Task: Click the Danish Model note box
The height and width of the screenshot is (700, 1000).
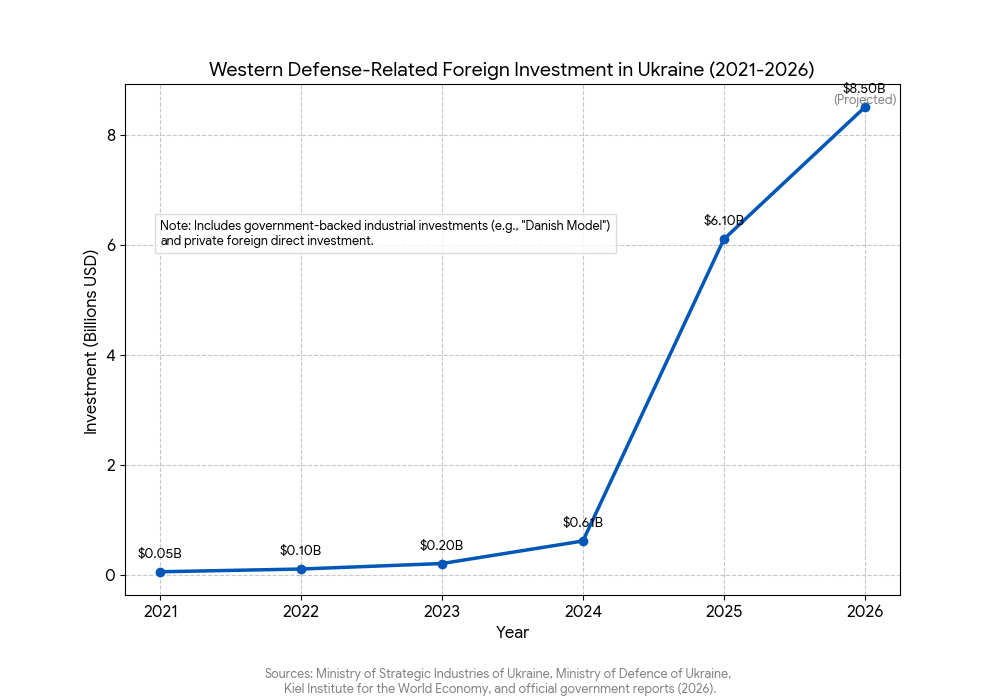Action: (x=385, y=233)
